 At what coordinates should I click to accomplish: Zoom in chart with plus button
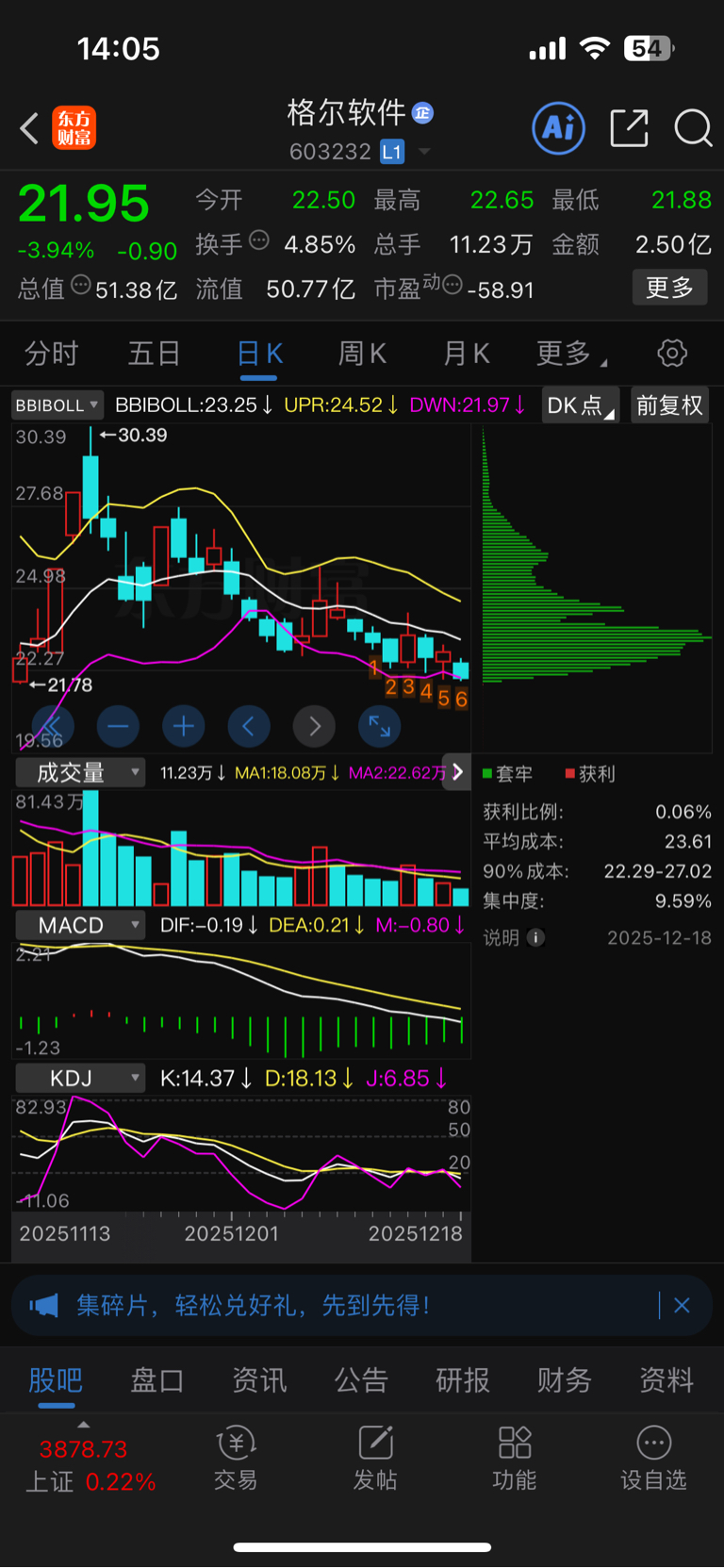point(184,726)
